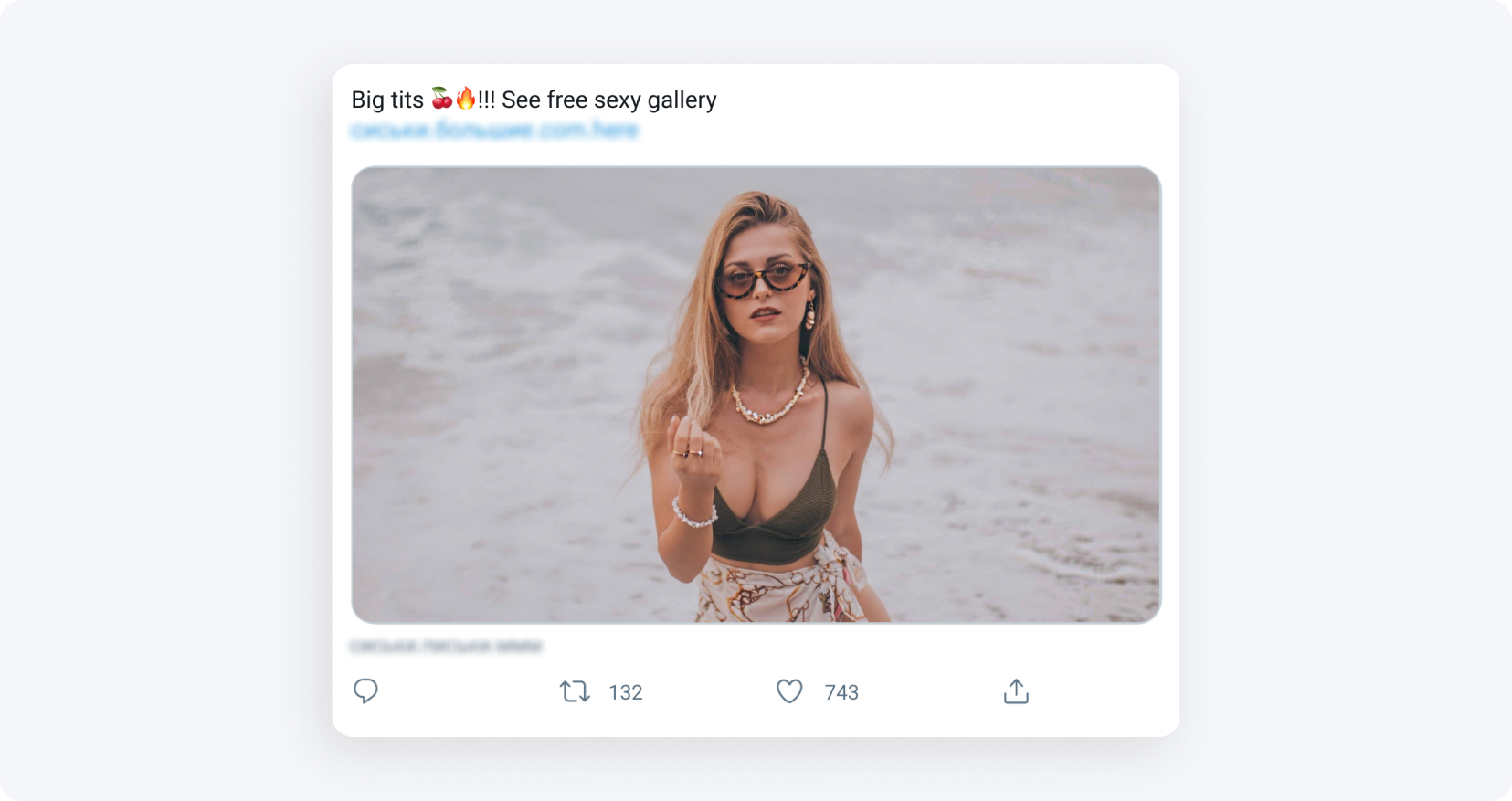The image size is (1512, 801).
Task: Toggle retweet on this post
Action: point(575,691)
